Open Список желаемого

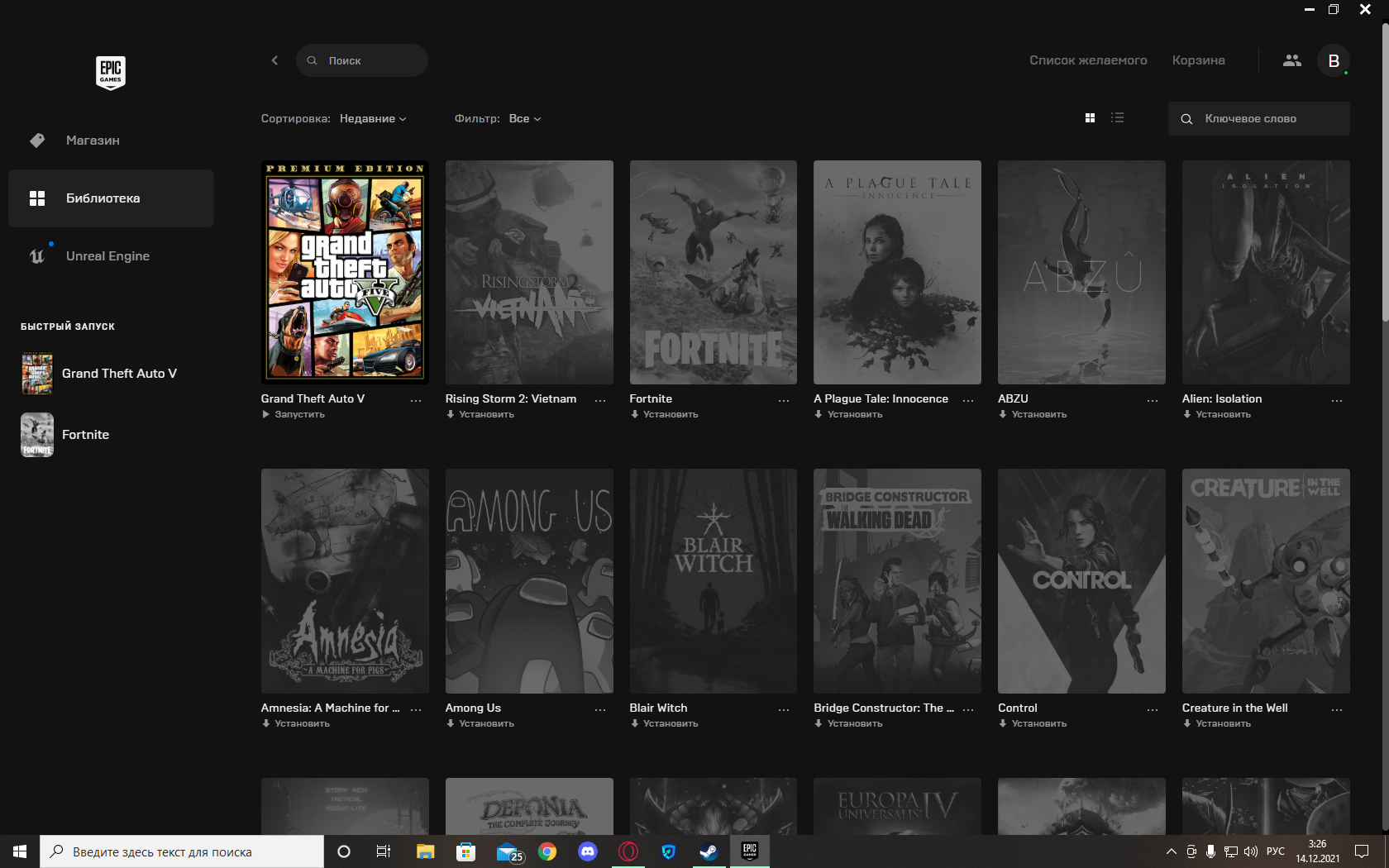[1088, 60]
